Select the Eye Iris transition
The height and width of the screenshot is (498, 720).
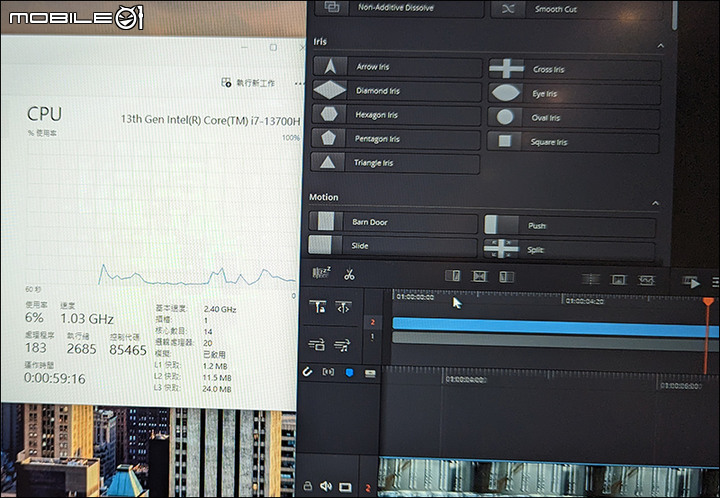tap(574, 94)
